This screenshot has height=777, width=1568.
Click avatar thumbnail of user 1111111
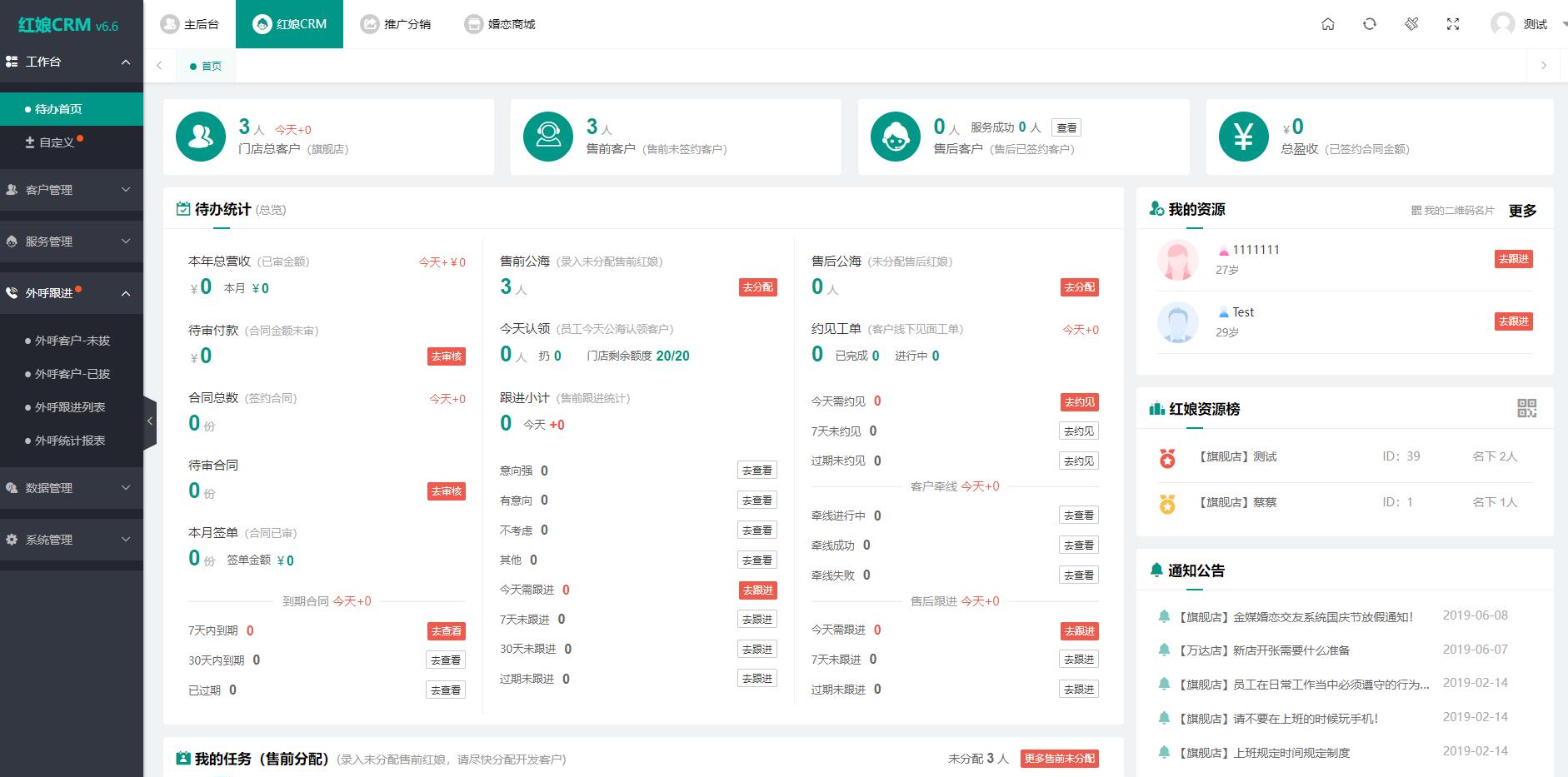(x=1177, y=260)
